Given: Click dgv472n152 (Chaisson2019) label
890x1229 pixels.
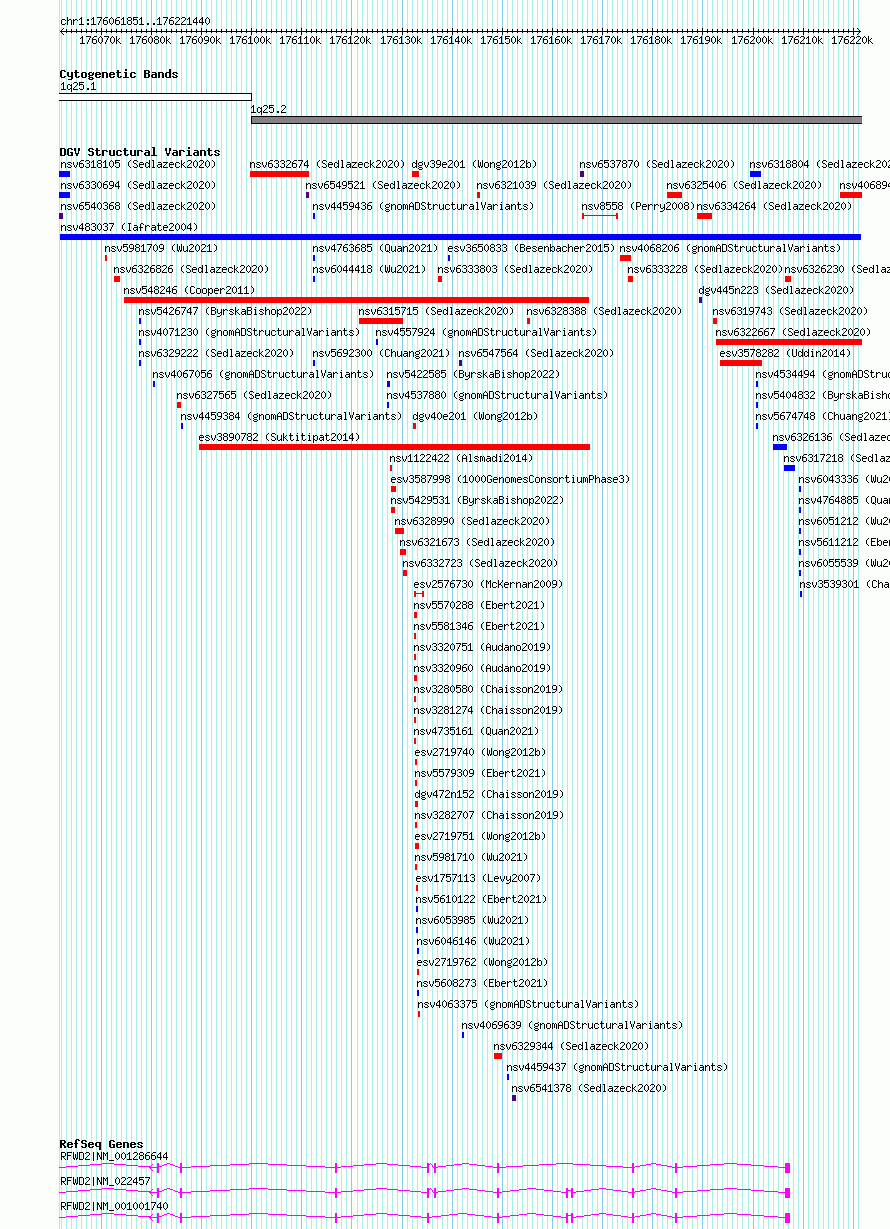Looking at the screenshot, I should [490, 794].
